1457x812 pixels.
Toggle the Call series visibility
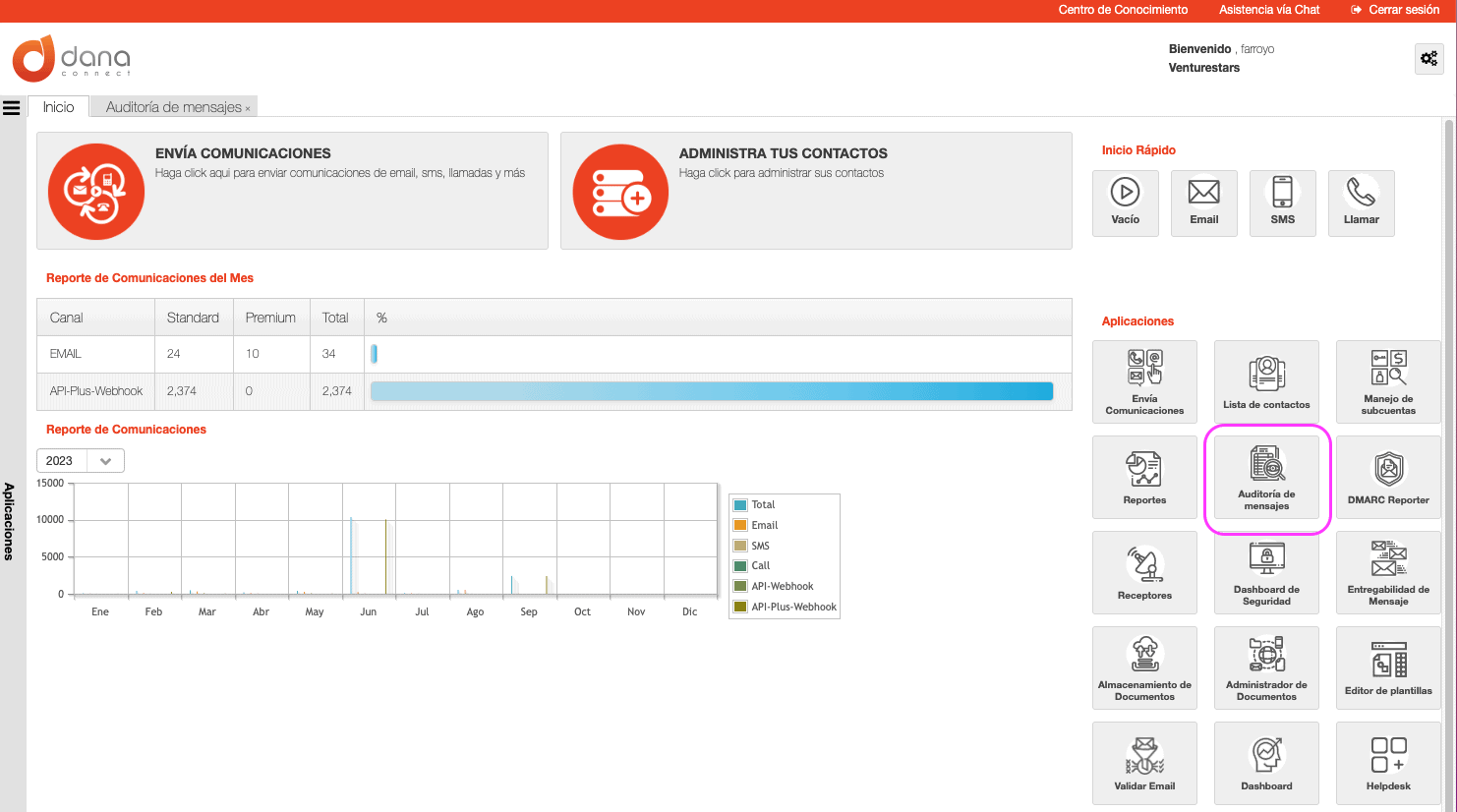762,565
